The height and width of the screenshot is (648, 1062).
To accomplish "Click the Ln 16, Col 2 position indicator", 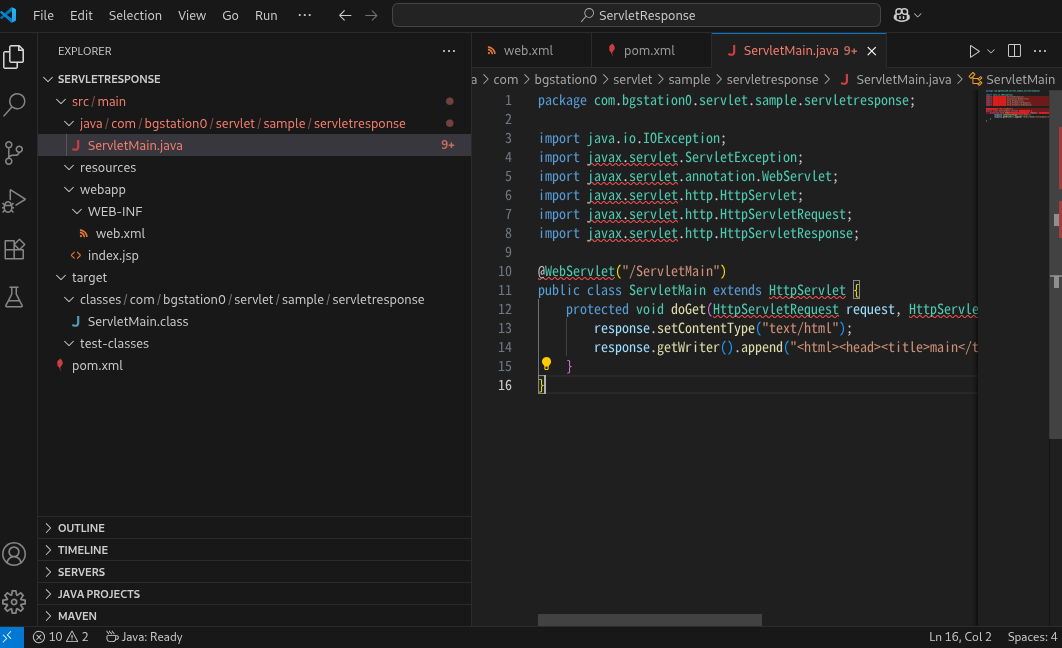I will pyautogui.click(x=960, y=636).
